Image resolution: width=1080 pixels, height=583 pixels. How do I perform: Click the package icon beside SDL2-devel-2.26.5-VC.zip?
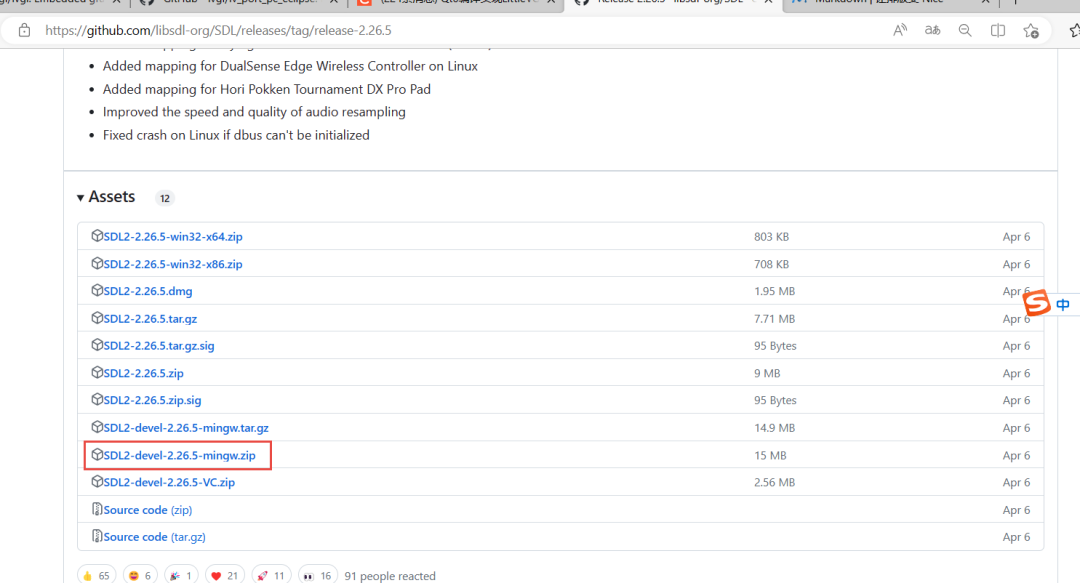(97, 481)
